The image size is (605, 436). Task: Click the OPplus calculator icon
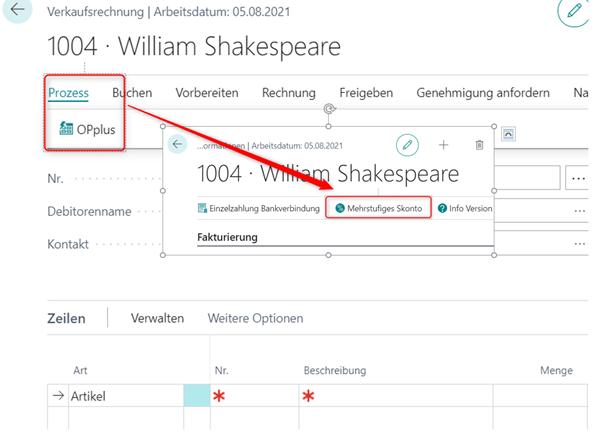(66, 128)
